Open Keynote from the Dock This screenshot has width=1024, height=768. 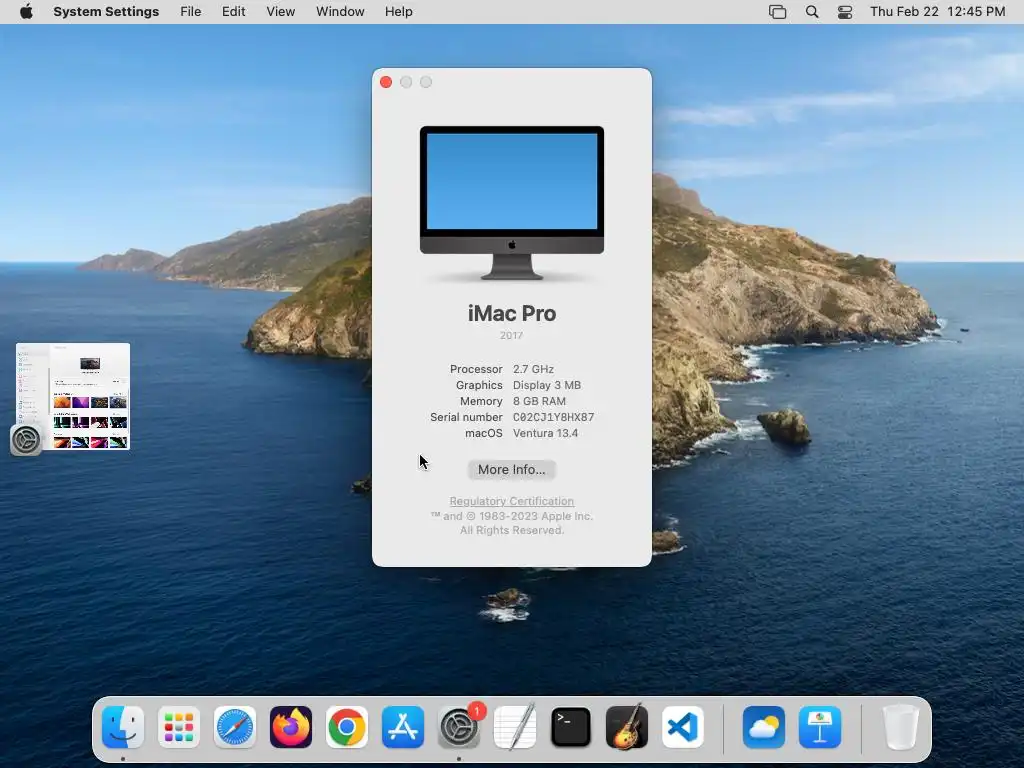pyautogui.click(x=820, y=727)
